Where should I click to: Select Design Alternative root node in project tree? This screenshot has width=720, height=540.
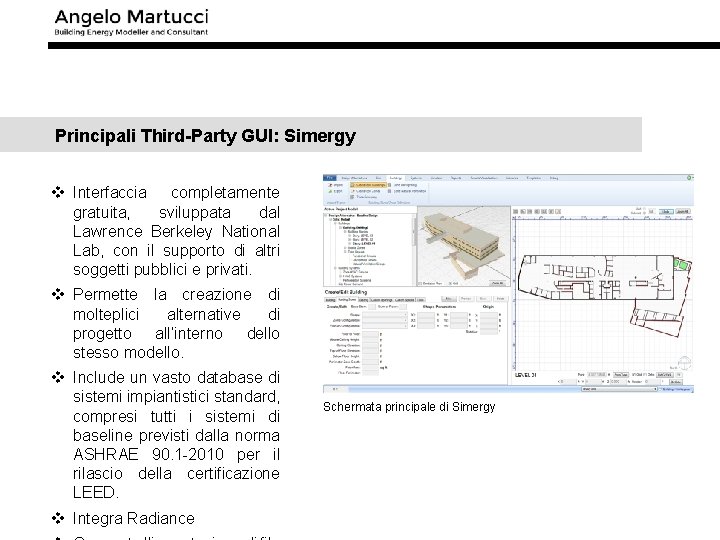click(353, 215)
